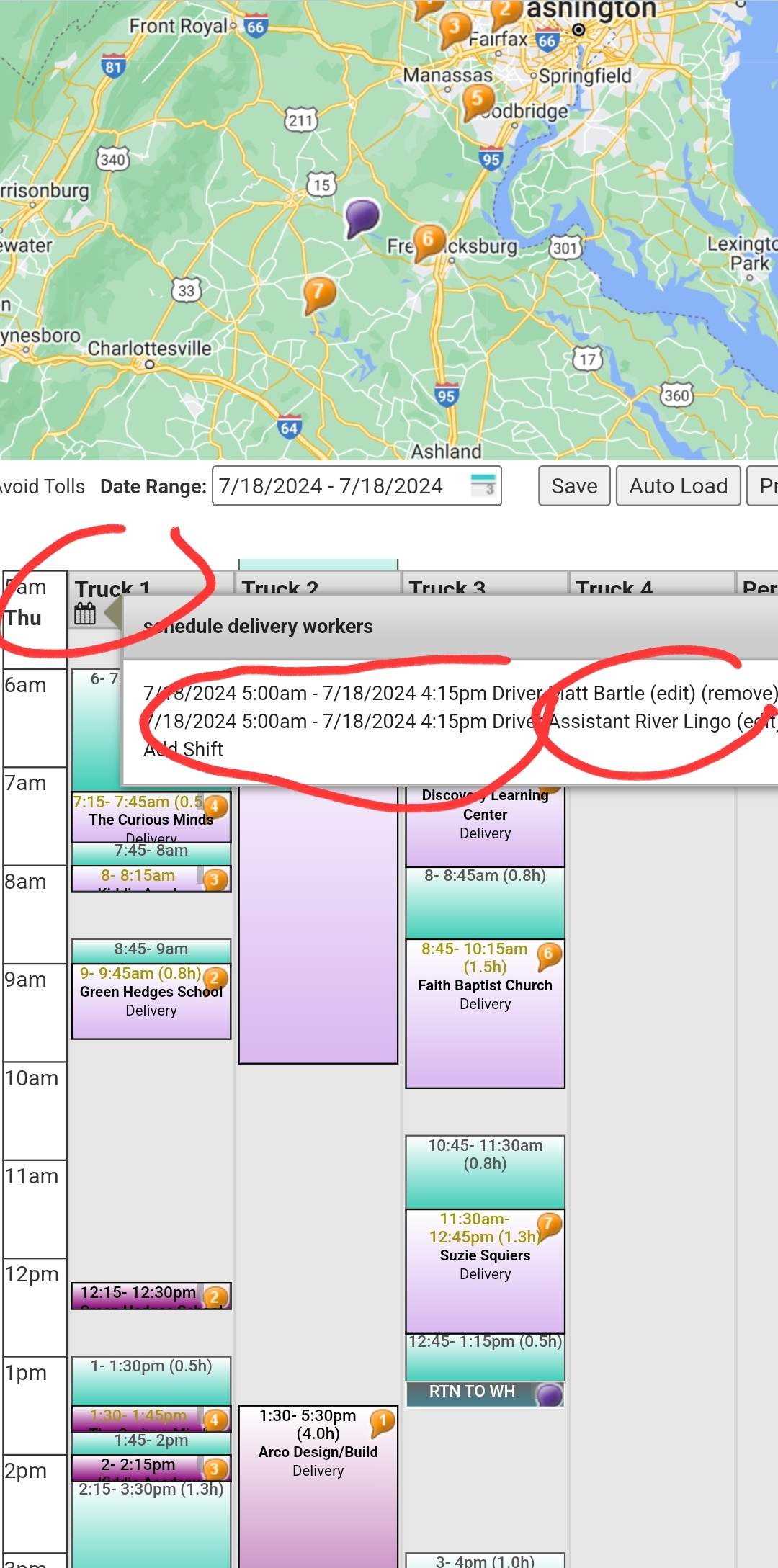
Task: Click the purple marker on the map
Action: click(x=362, y=215)
